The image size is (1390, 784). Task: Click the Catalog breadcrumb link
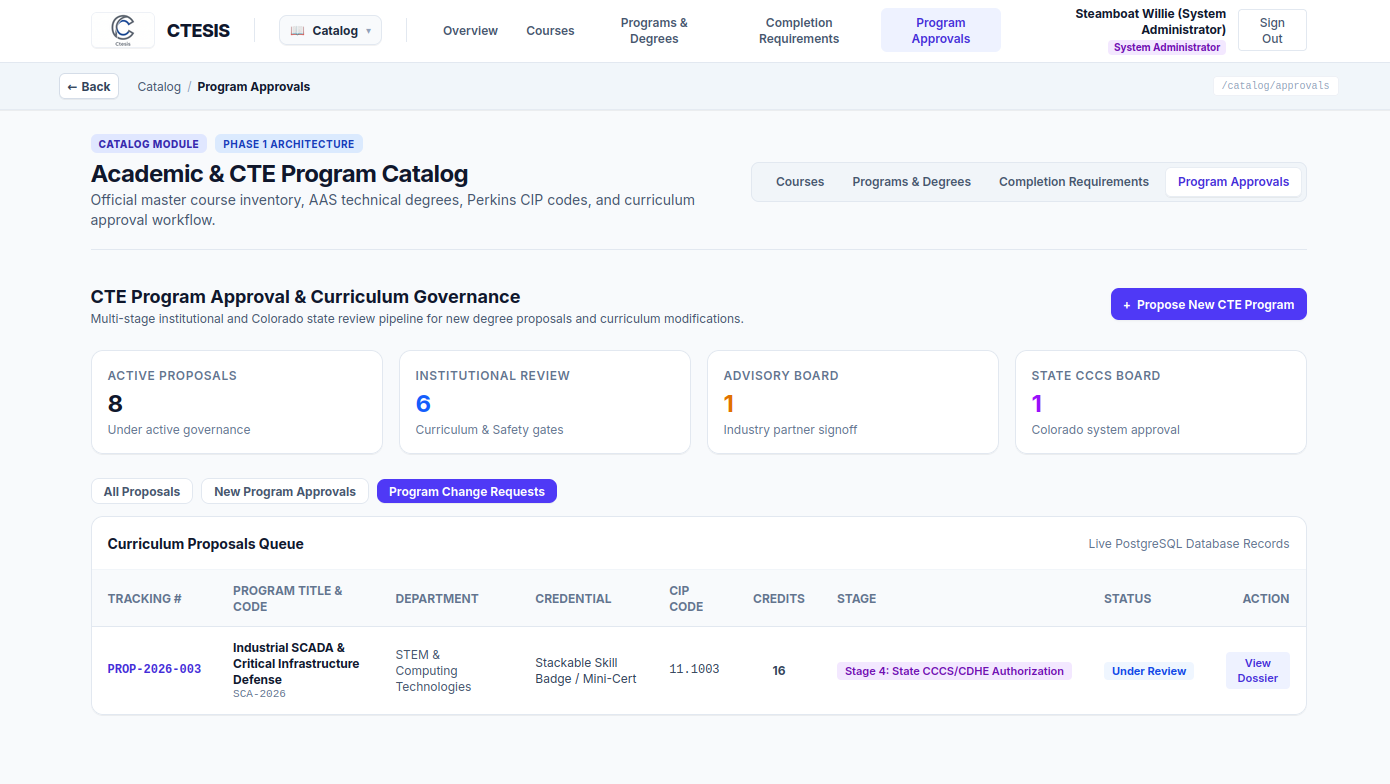pos(159,87)
